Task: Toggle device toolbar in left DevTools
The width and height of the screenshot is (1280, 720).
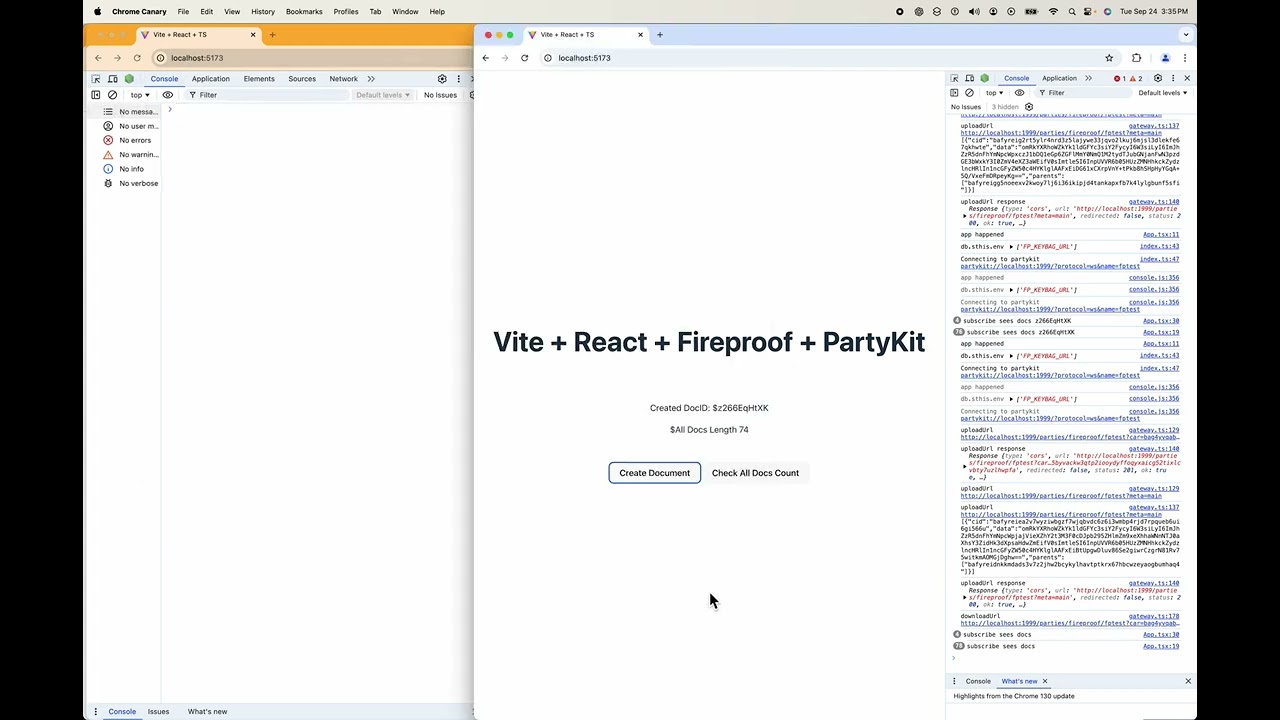Action: [x=111, y=79]
